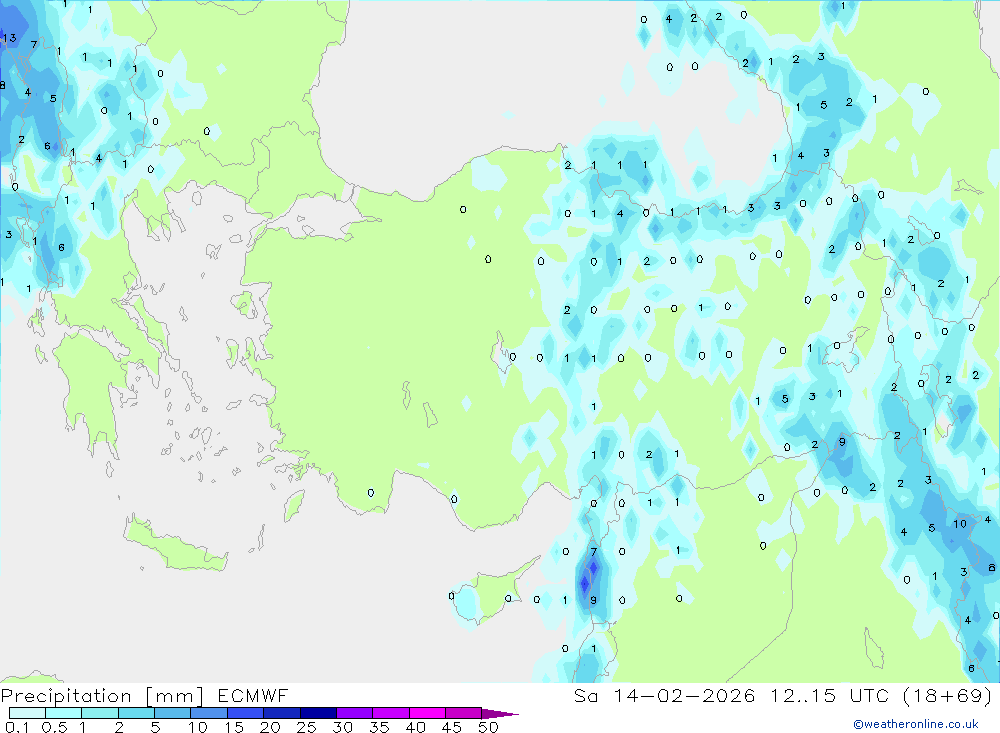Click the date '14-02-2026' text
Viewport: 1000px width, 733px height.
(684, 695)
